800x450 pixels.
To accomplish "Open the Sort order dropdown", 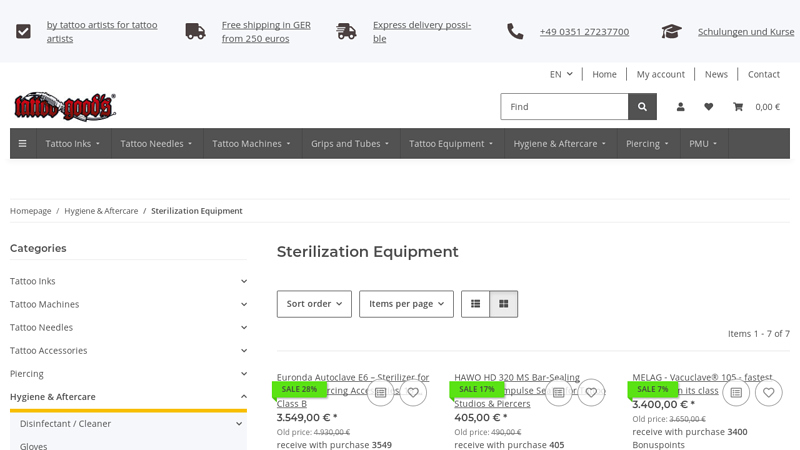I will point(314,304).
